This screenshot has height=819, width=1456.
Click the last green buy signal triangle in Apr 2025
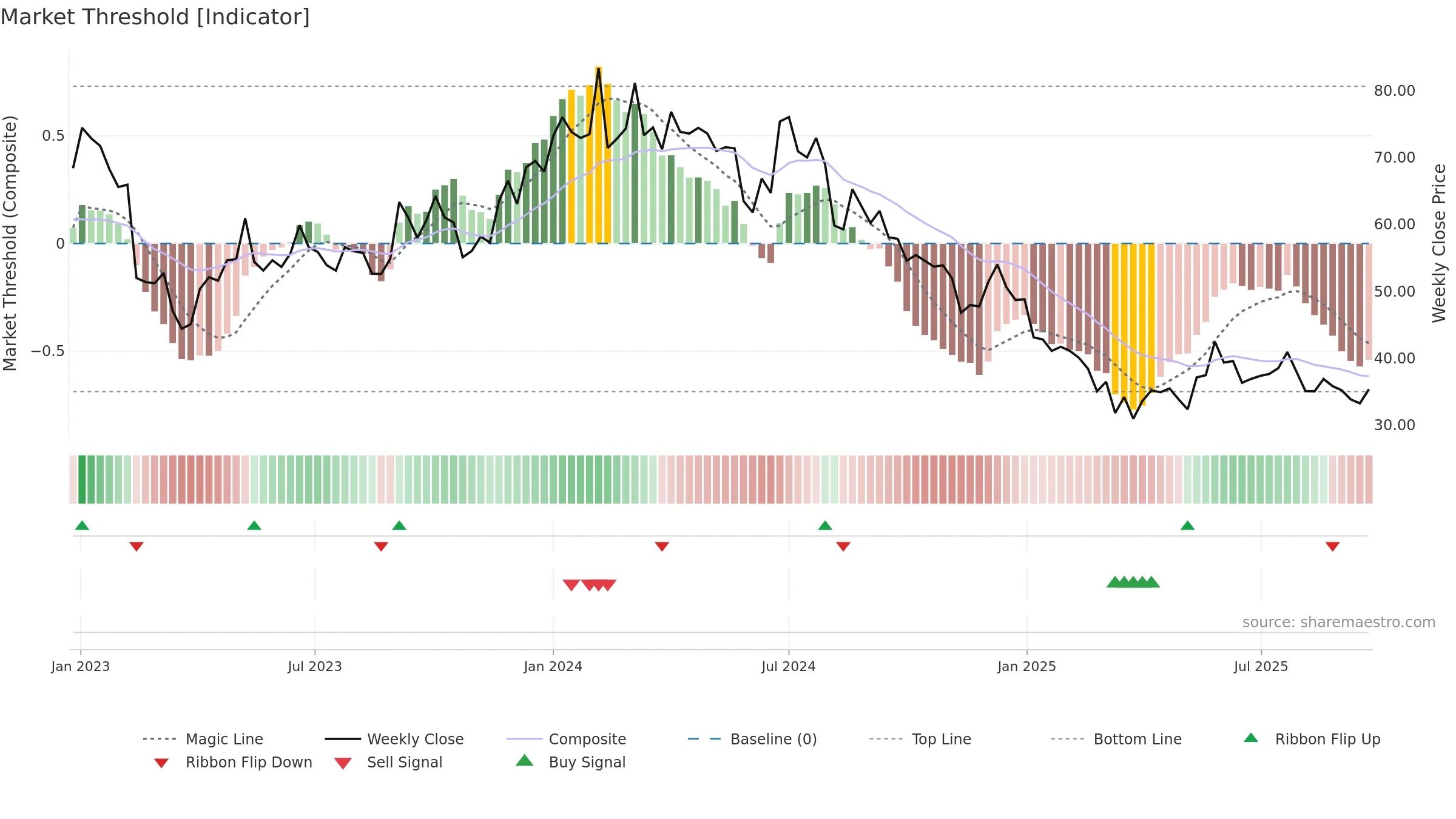click(1151, 582)
